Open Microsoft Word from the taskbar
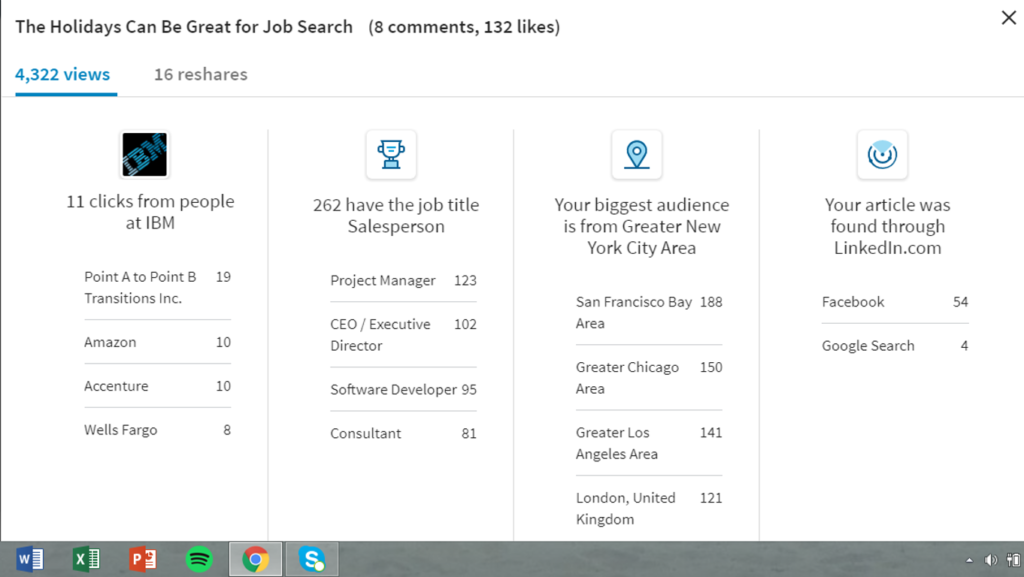This screenshot has width=1024, height=577. click(30, 559)
